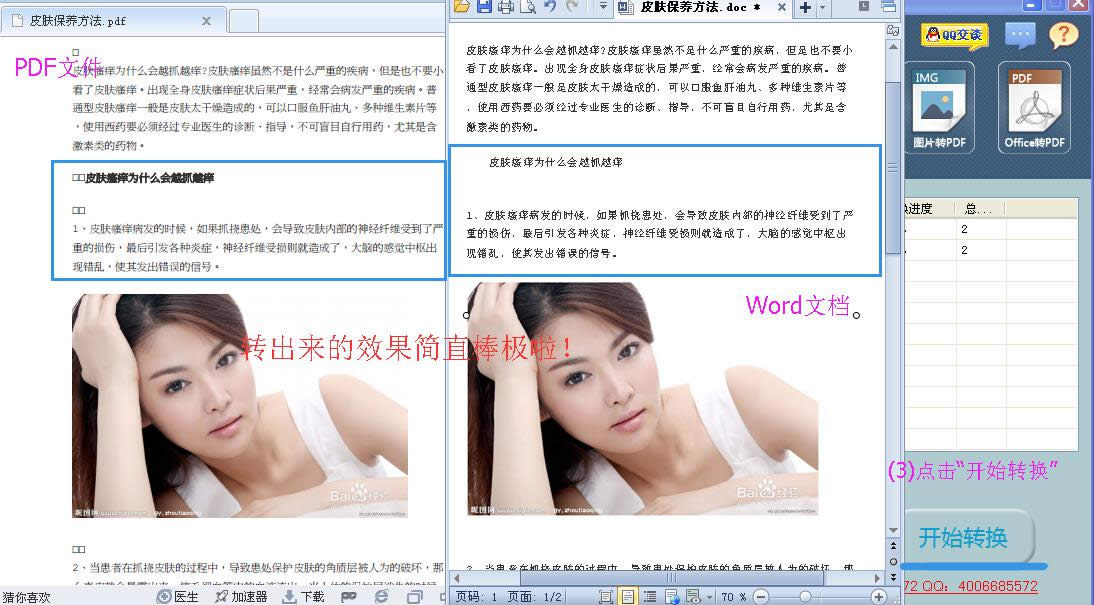Open the QQ交谈 chat button
The width and height of the screenshot is (1094, 605).
pos(954,35)
